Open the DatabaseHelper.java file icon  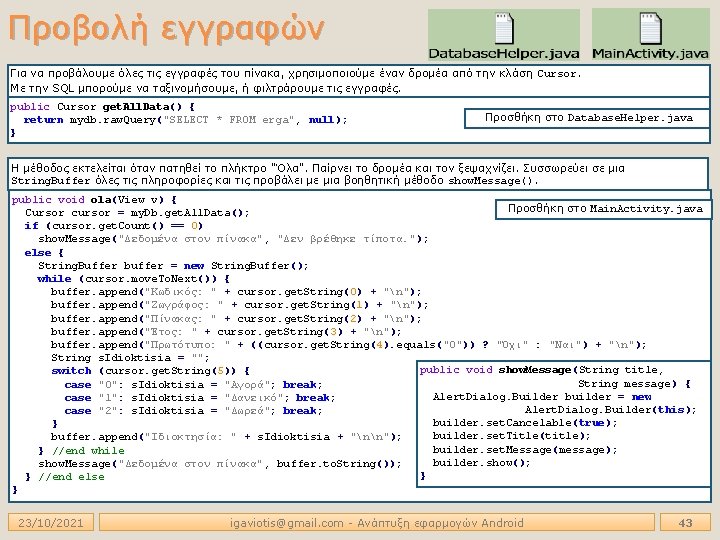tap(504, 28)
